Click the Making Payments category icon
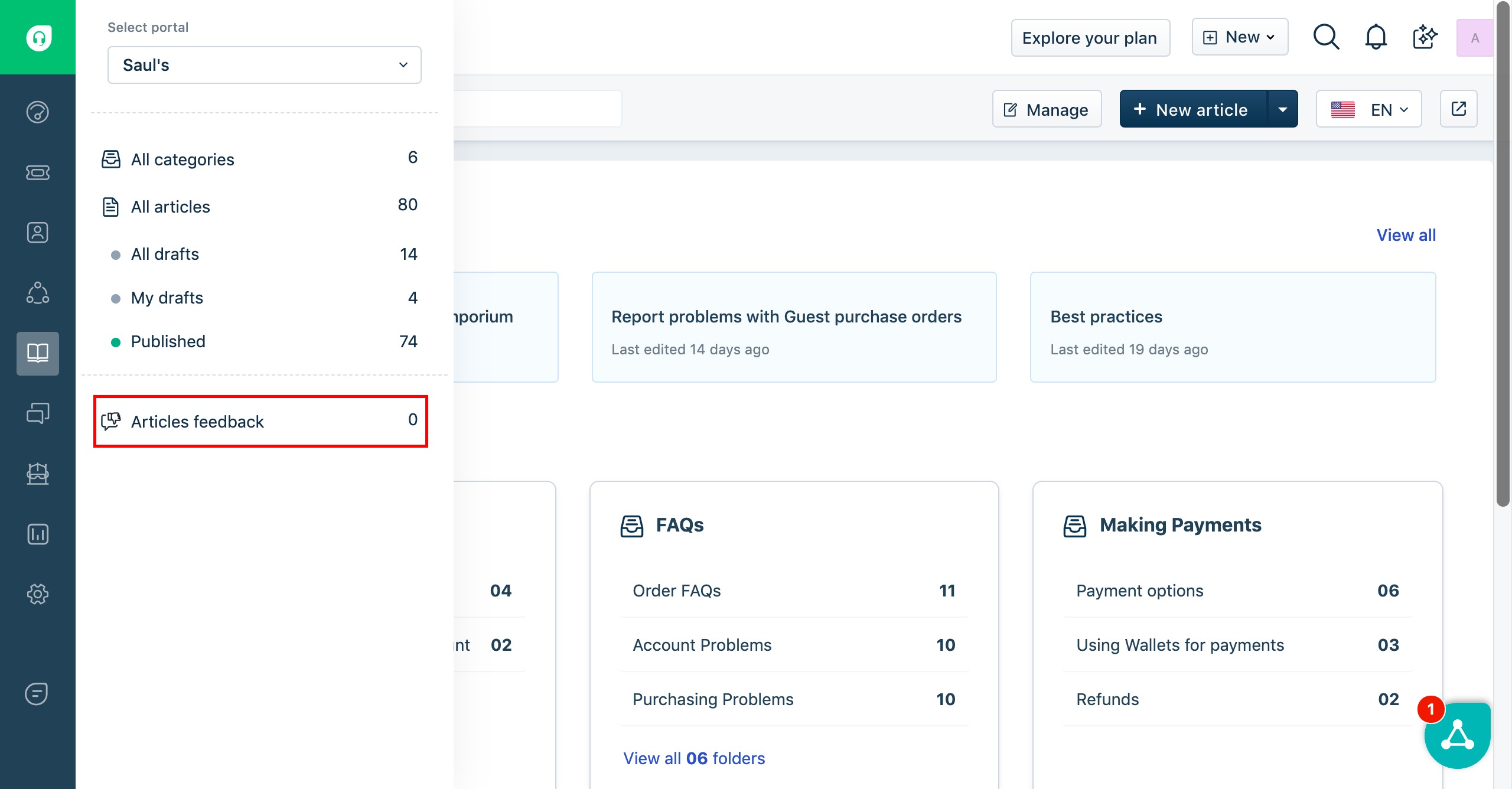1512x789 pixels. pos(1075,525)
